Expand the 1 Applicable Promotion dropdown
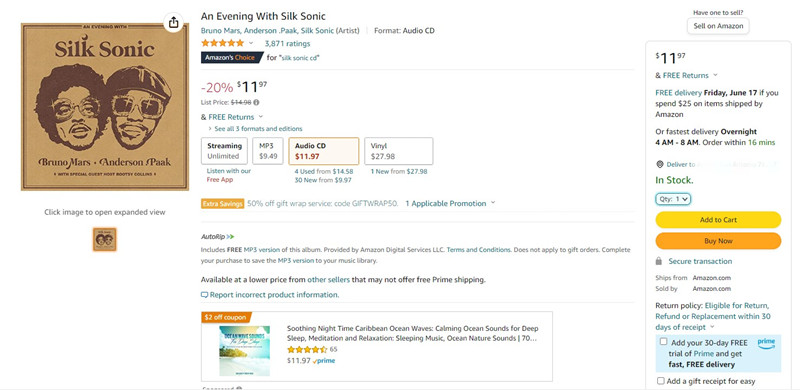 click(450, 204)
